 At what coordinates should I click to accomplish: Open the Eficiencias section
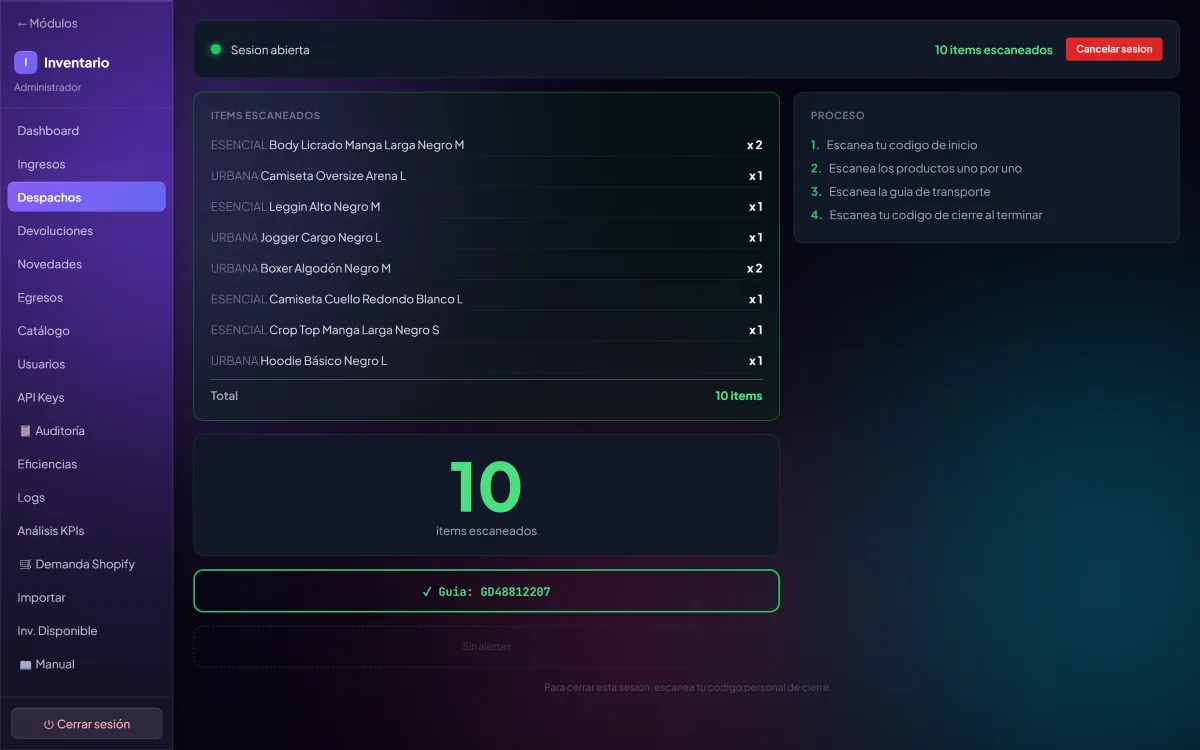pos(86,464)
